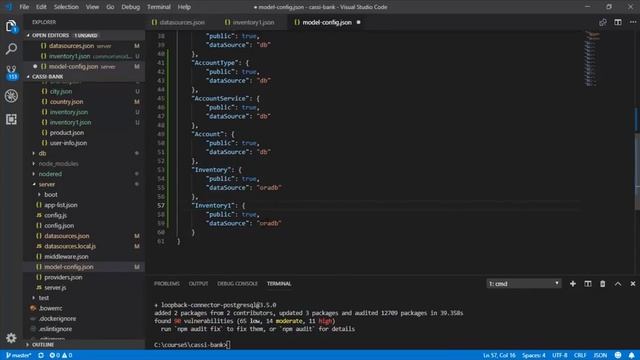The width and height of the screenshot is (640, 360).
Task: Switch to the Output panel tab
Action: coord(198,284)
